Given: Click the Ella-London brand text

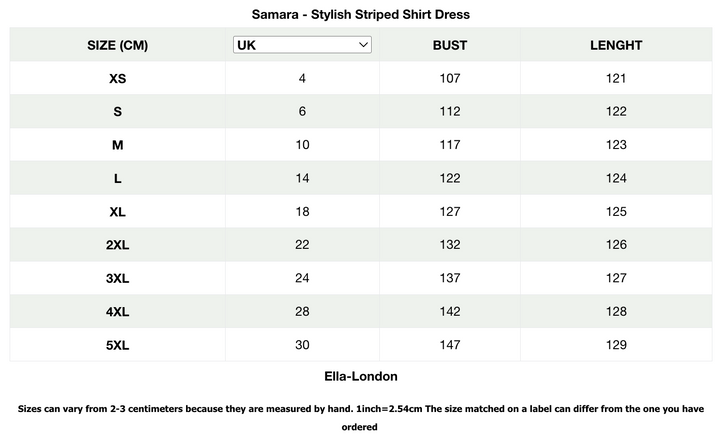Looking at the screenshot, I should pyautogui.click(x=361, y=376).
